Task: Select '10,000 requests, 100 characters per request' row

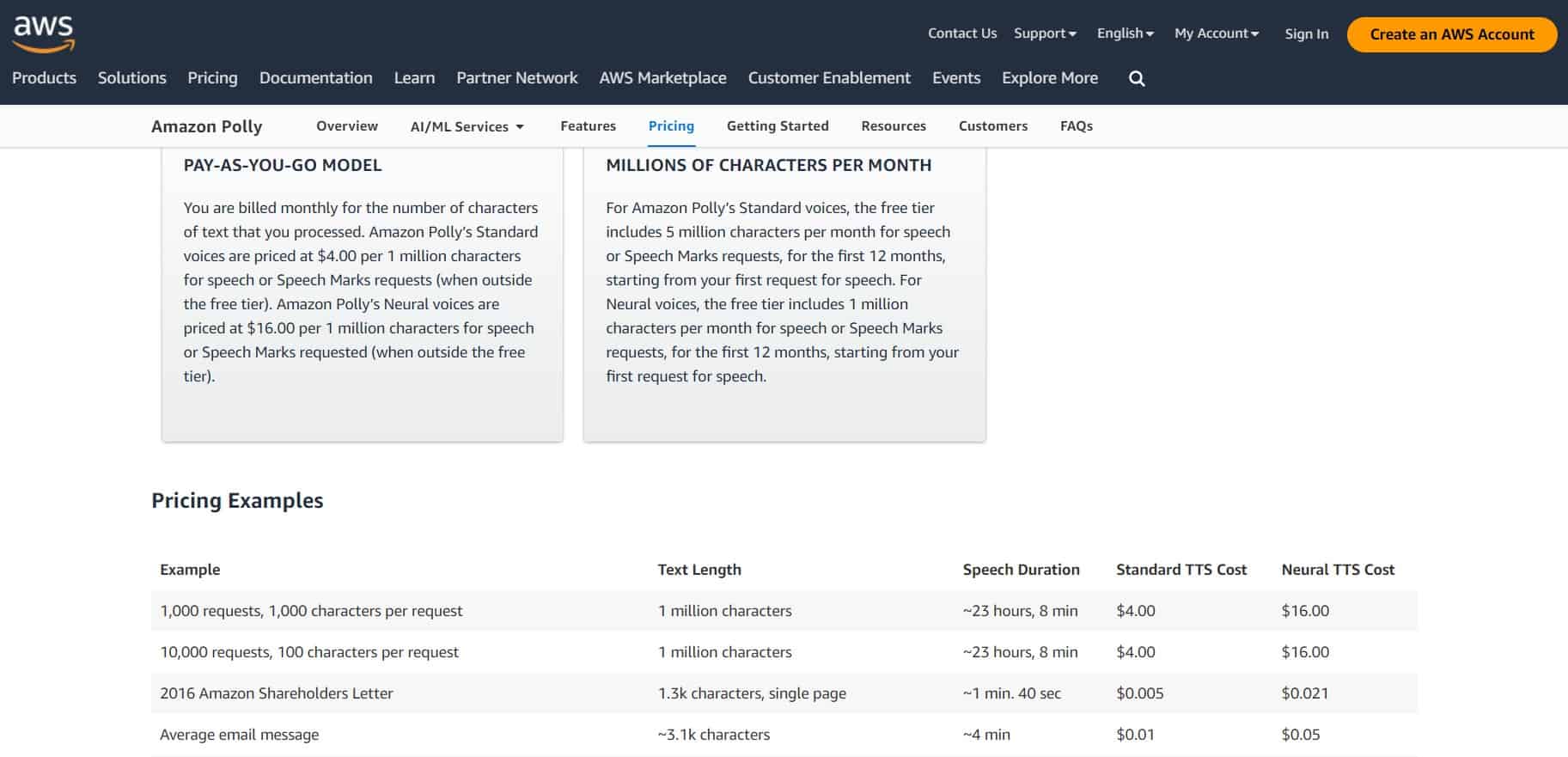Action: point(784,652)
